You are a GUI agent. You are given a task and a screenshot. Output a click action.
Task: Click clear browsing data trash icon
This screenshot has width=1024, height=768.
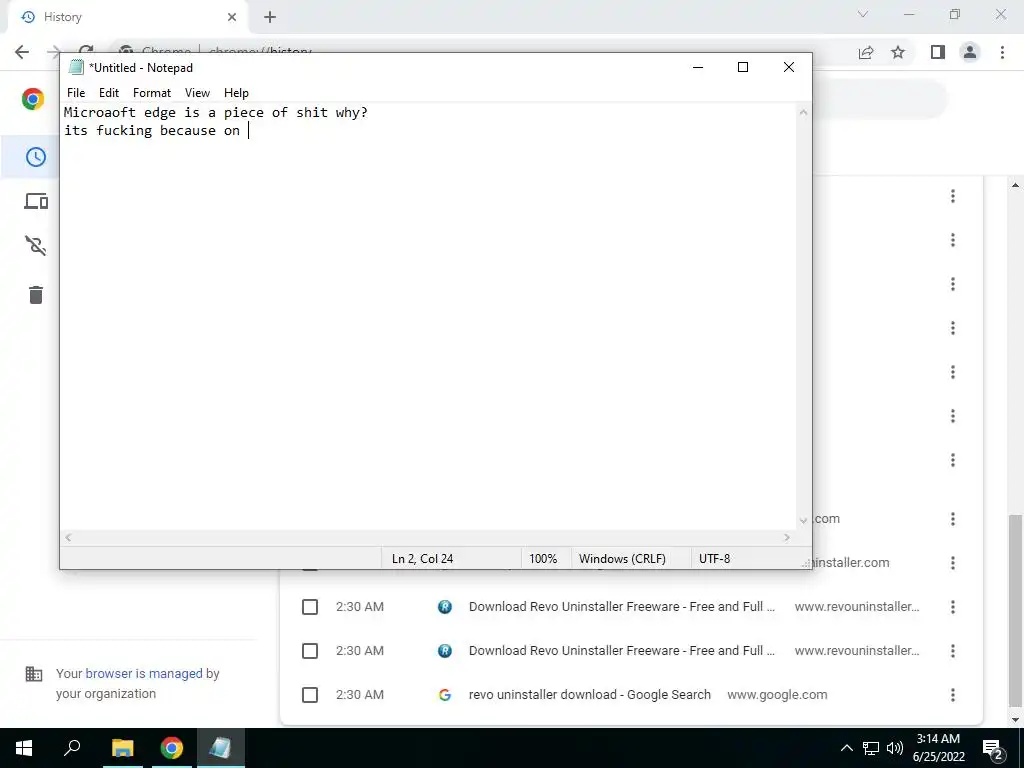click(x=36, y=295)
